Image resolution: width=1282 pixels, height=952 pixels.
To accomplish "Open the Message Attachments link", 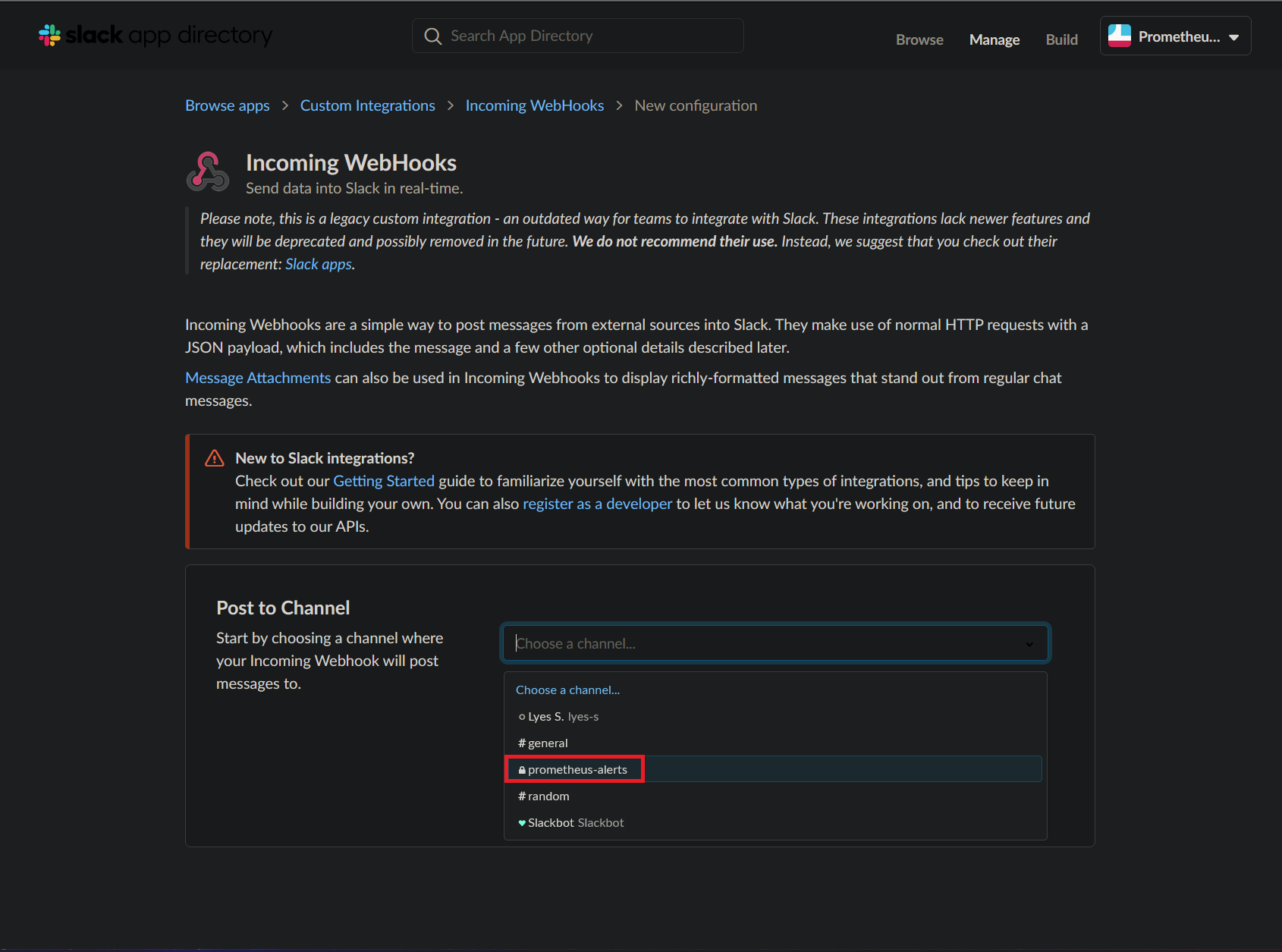I will click(258, 378).
